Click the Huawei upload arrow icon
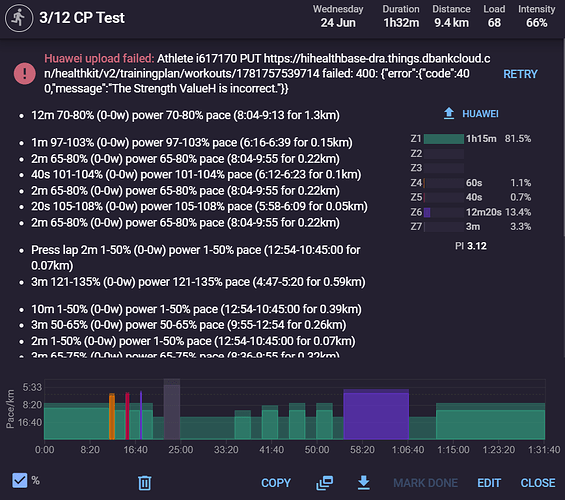The image size is (565, 500). [449, 113]
